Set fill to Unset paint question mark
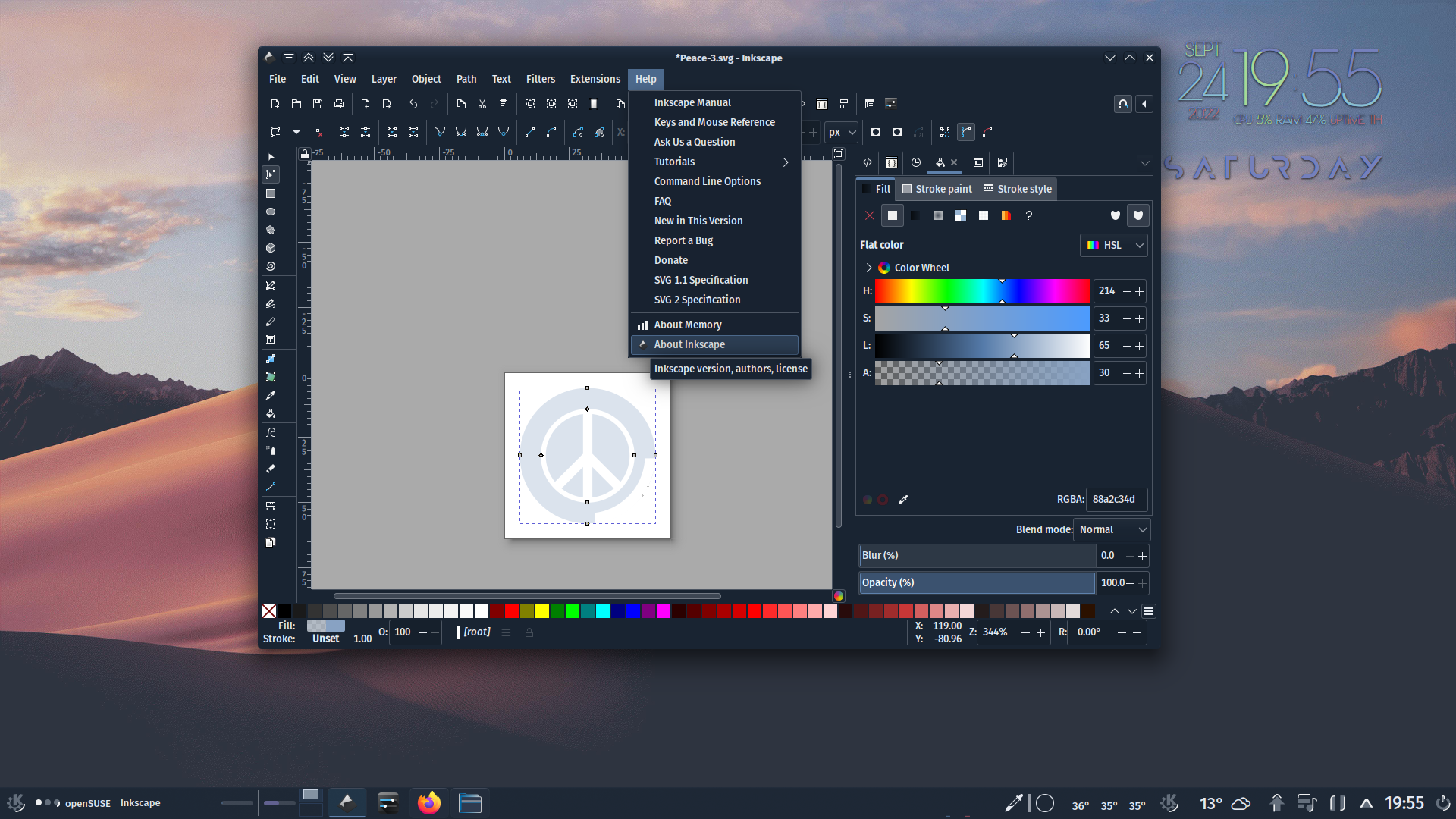1456x819 pixels. tap(1029, 215)
